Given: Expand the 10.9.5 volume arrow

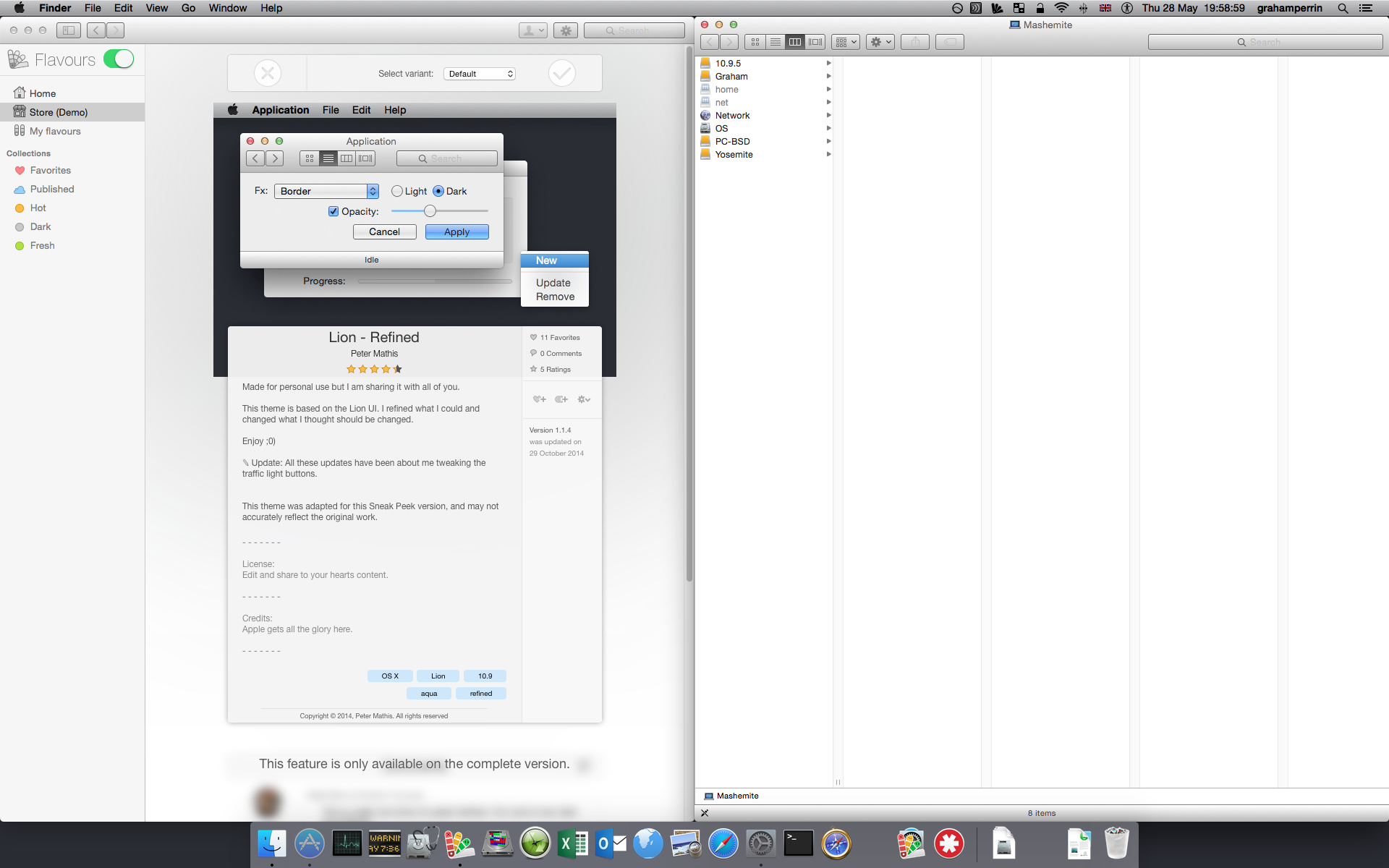Looking at the screenshot, I should pyautogui.click(x=828, y=63).
